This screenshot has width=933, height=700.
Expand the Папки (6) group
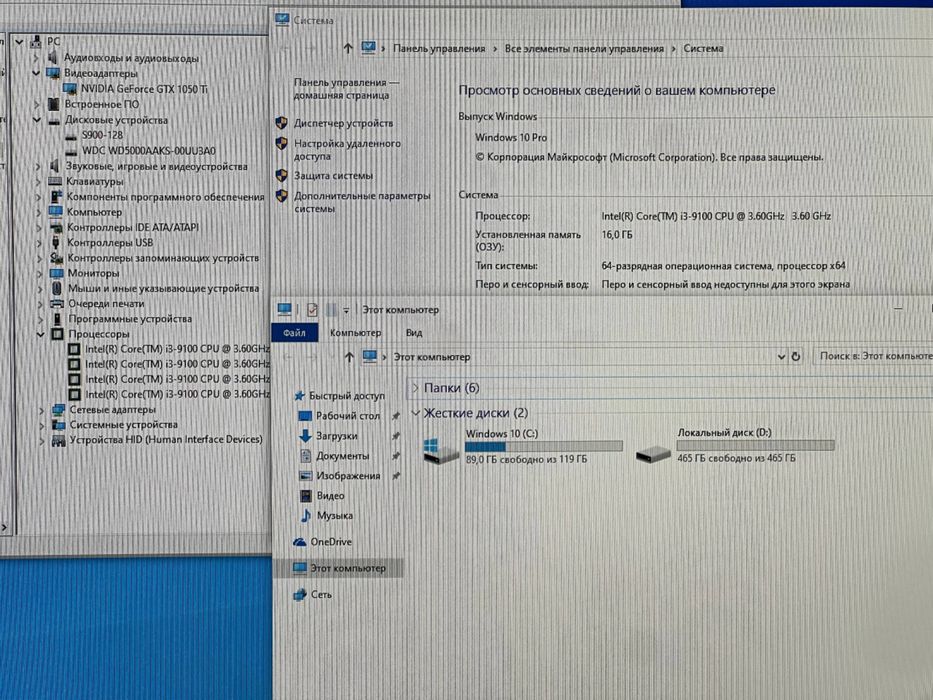click(x=415, y=388)
